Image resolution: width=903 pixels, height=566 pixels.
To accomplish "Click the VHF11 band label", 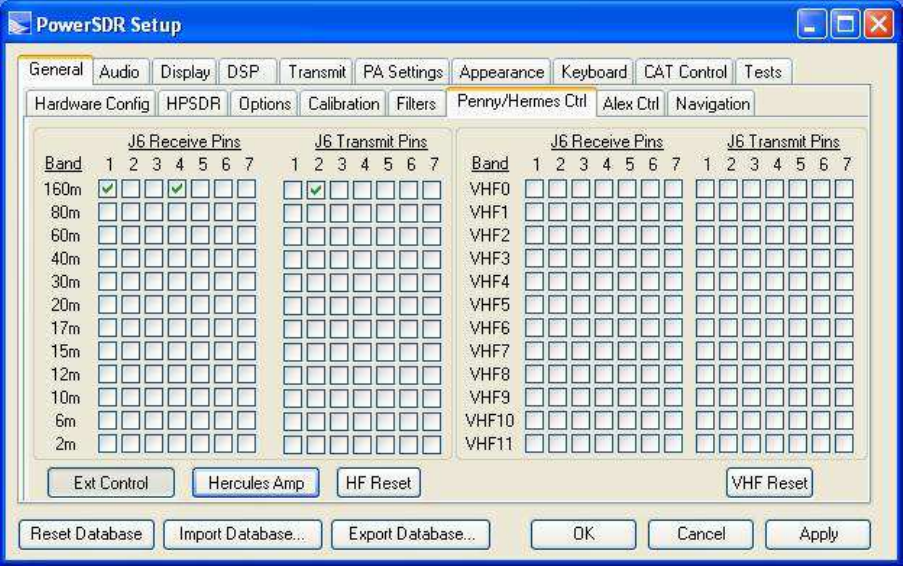I will click(x=490, y=444).
